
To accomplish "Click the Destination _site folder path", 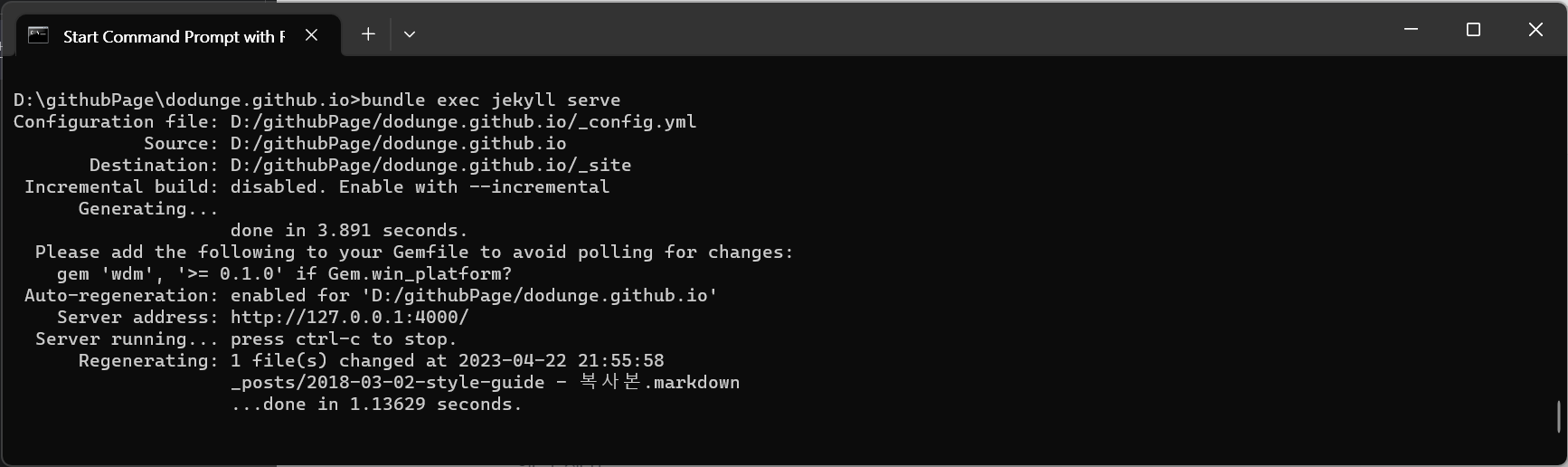I will (430, 166).
